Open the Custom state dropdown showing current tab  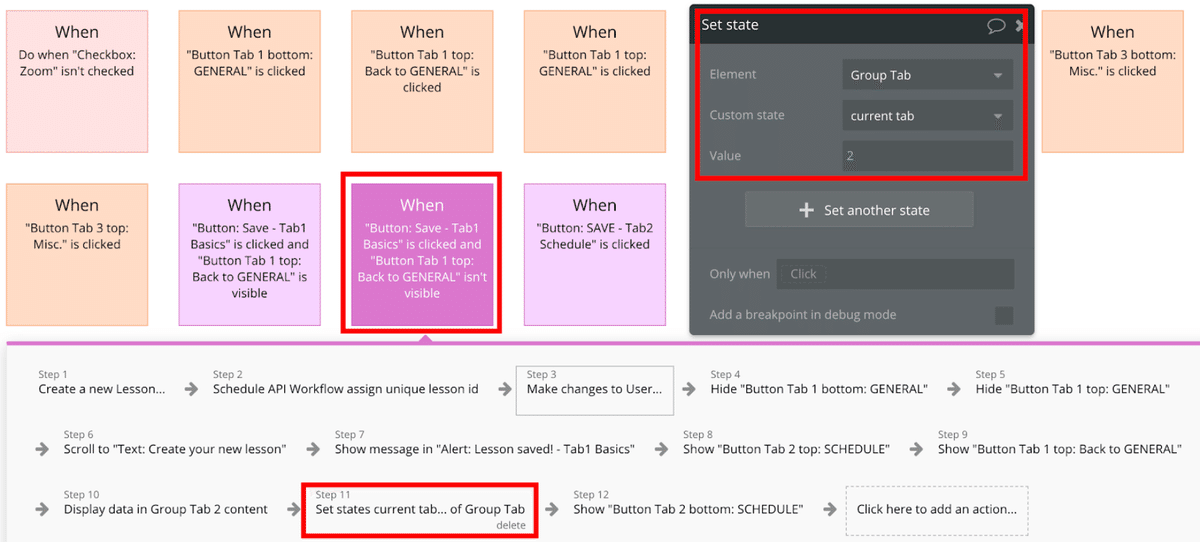927,116
